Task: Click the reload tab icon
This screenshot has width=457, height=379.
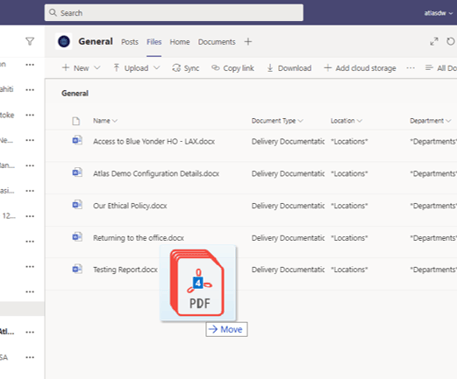Action: [451, 42]
